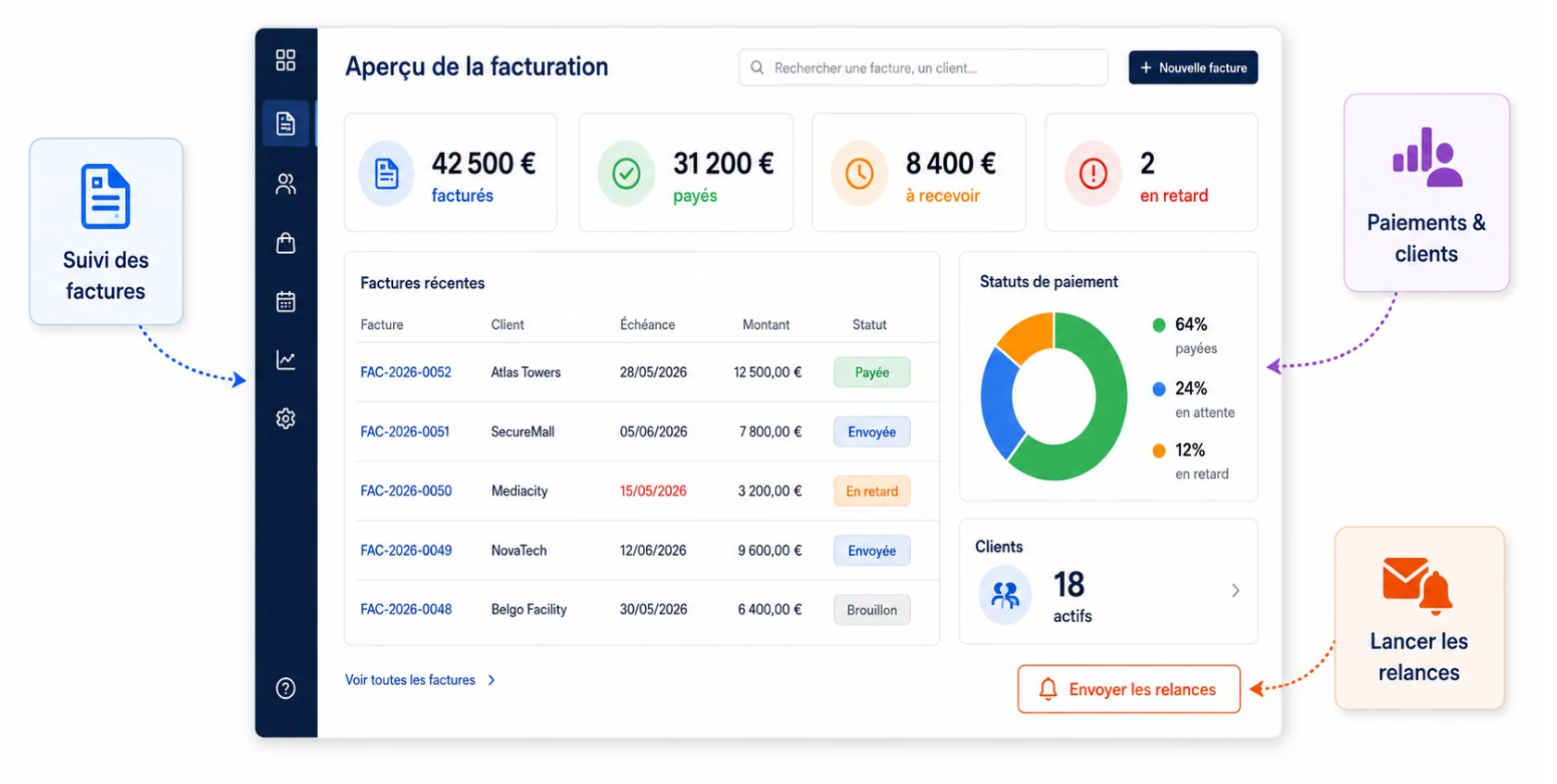
Task: Click the green checkmark icon beside 31 200 €
Action: [x=627, y=173]
